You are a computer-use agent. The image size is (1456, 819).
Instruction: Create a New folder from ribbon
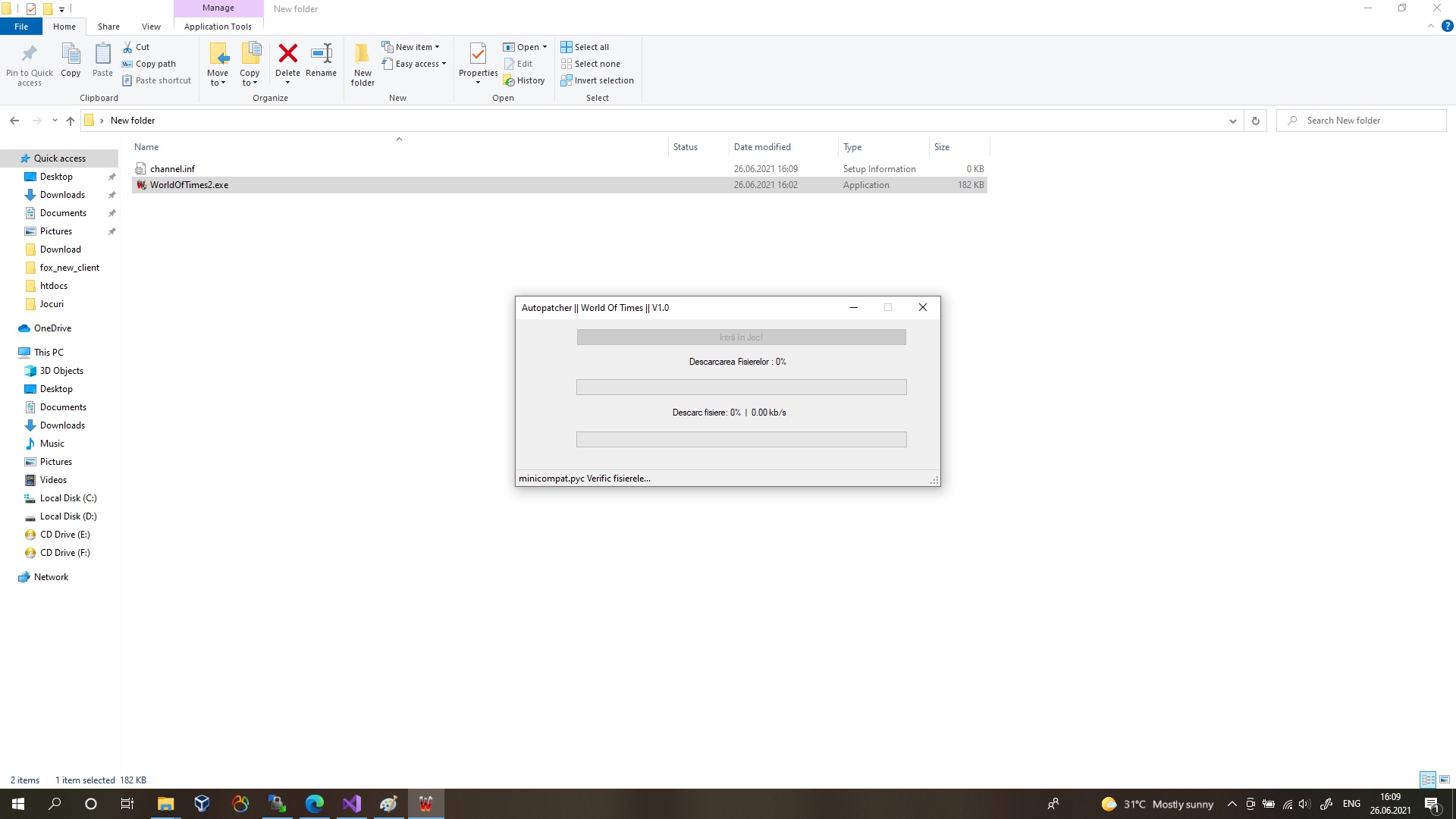[362, 64]
